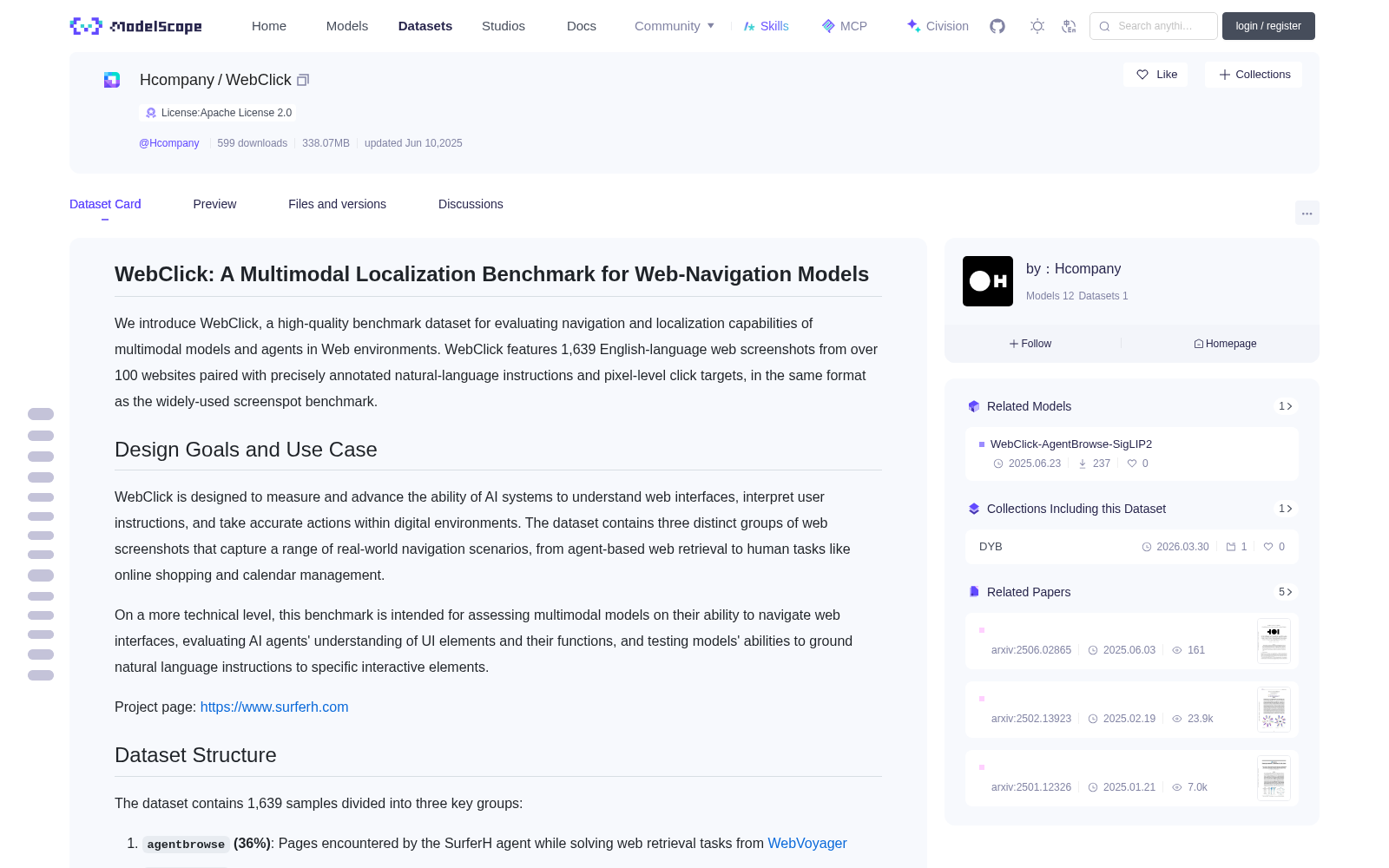Switch language with the translate icon
This screenshot has height=868, width=1389.
(1070, 26)
